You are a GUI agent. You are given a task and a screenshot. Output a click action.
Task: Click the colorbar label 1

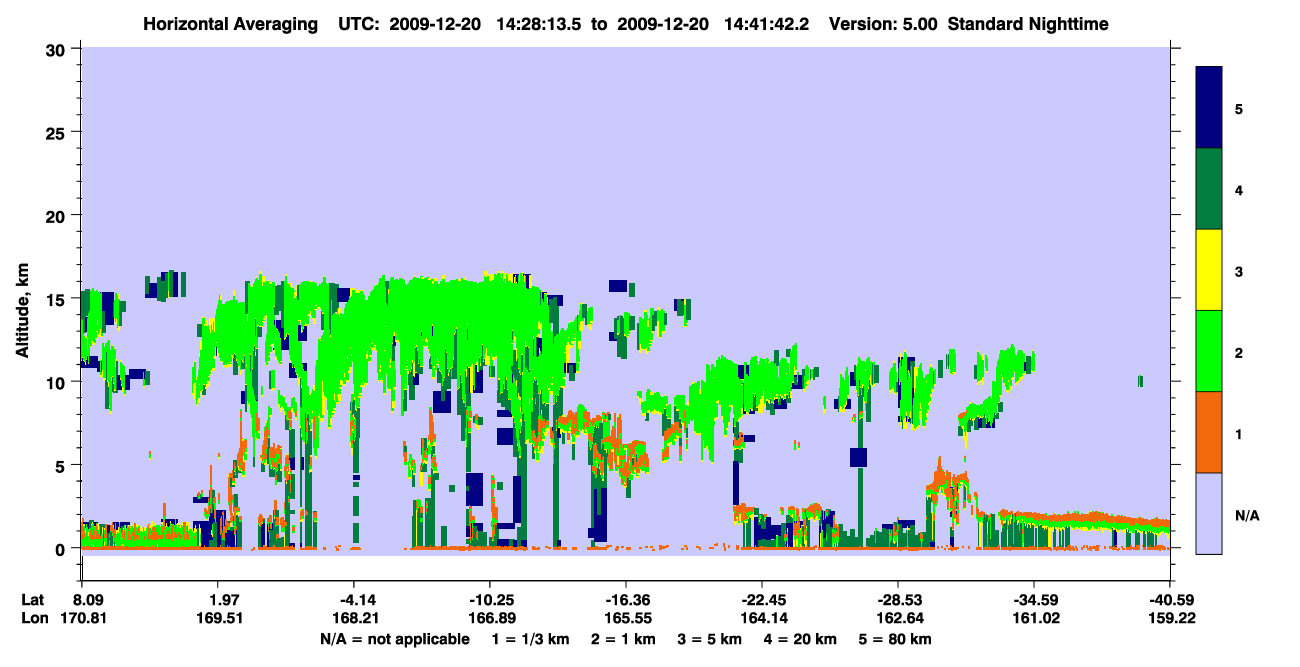pos(1238,432)
